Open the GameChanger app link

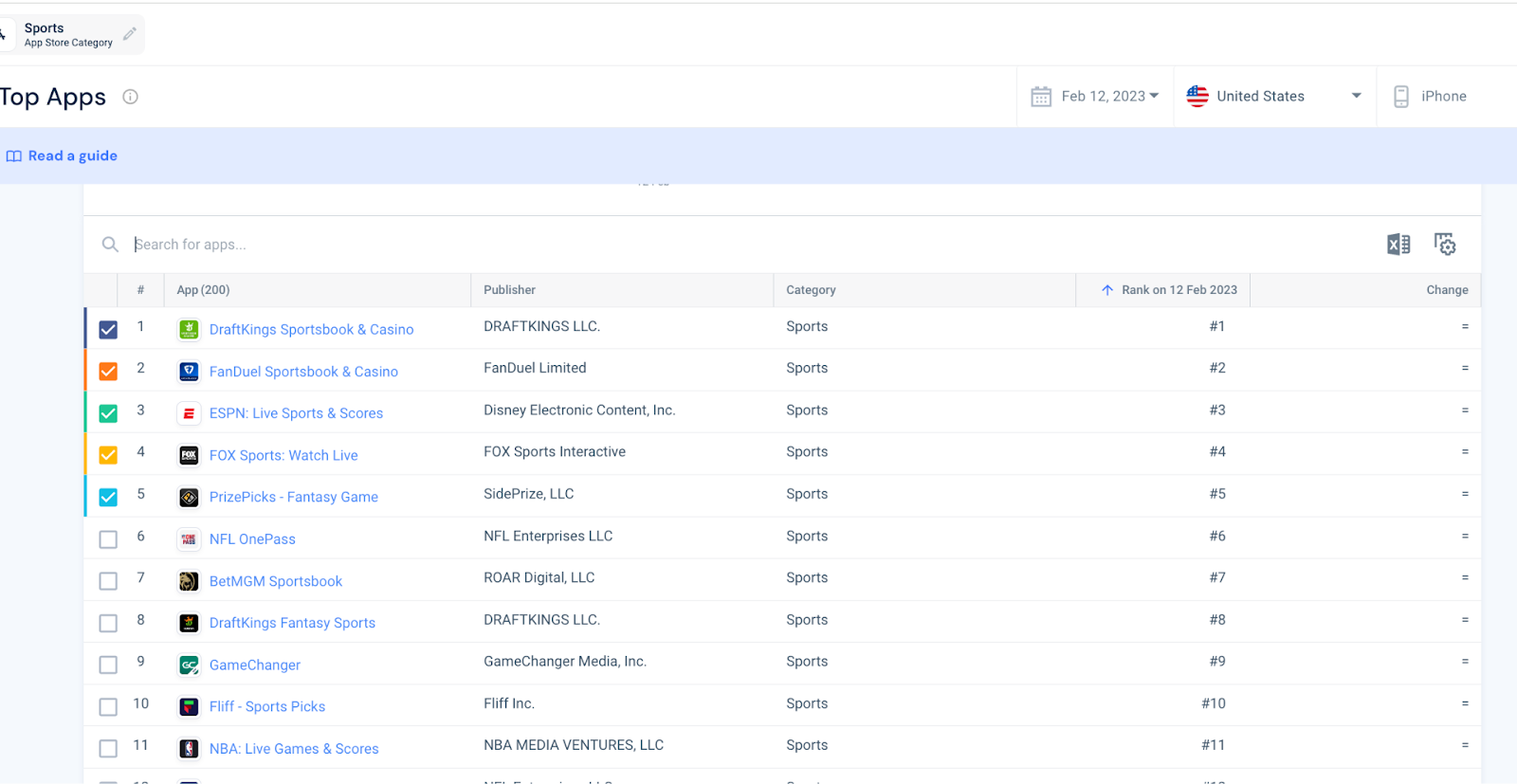coord(255,665)
